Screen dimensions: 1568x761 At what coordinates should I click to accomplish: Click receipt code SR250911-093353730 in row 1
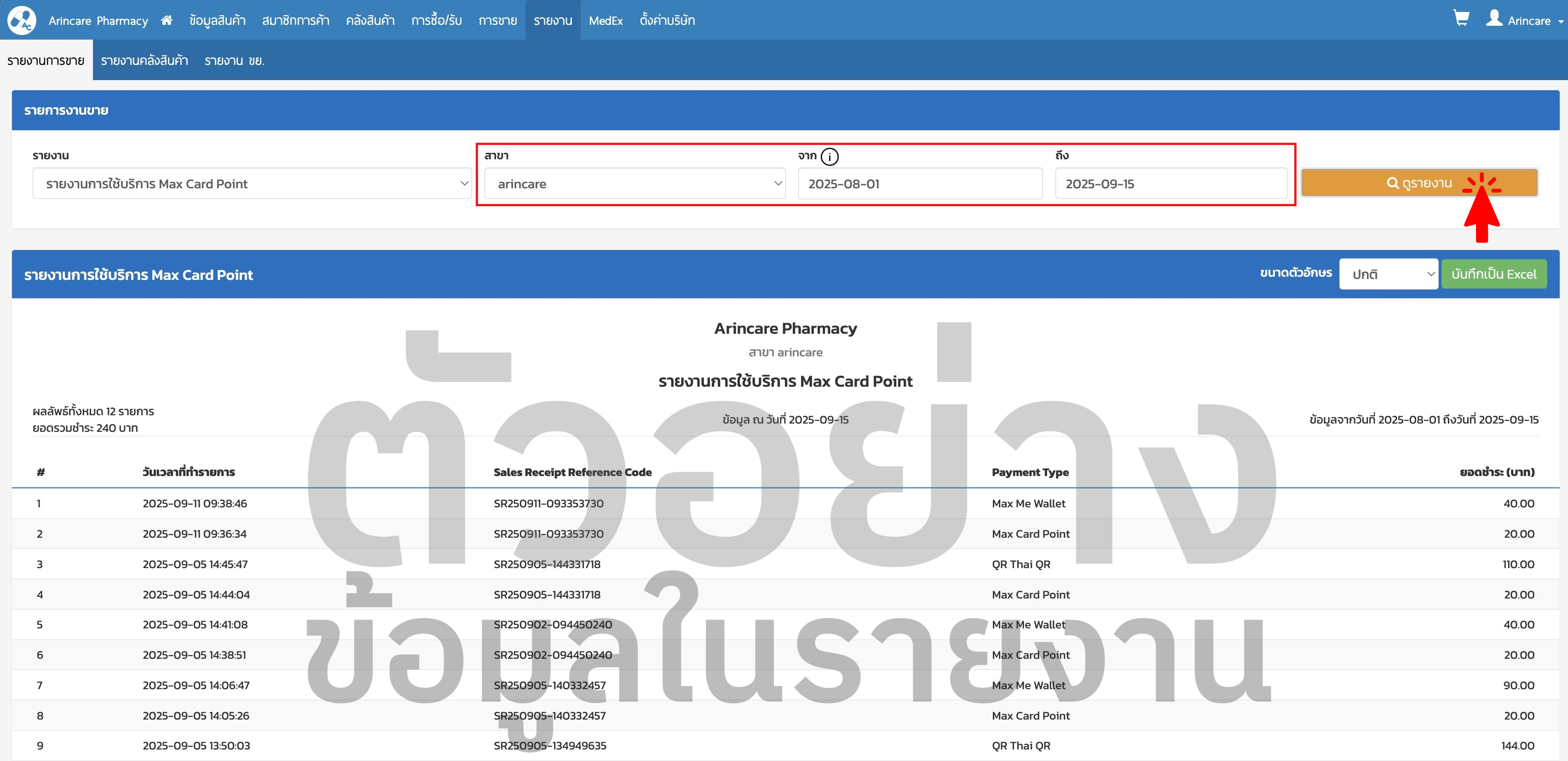click(x=548, y=503)
